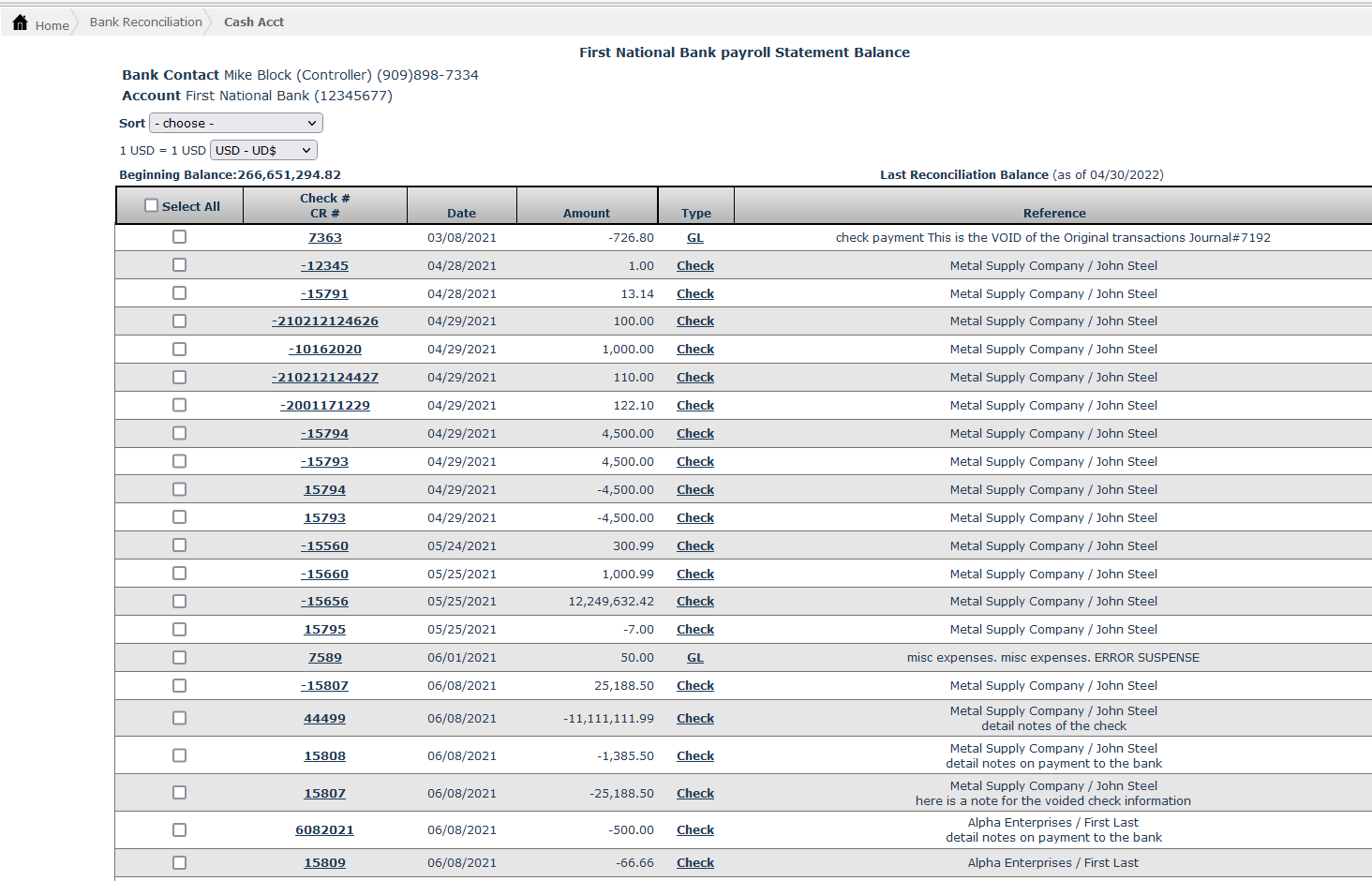Open check number -210212124626

click(x=324, y=321)
